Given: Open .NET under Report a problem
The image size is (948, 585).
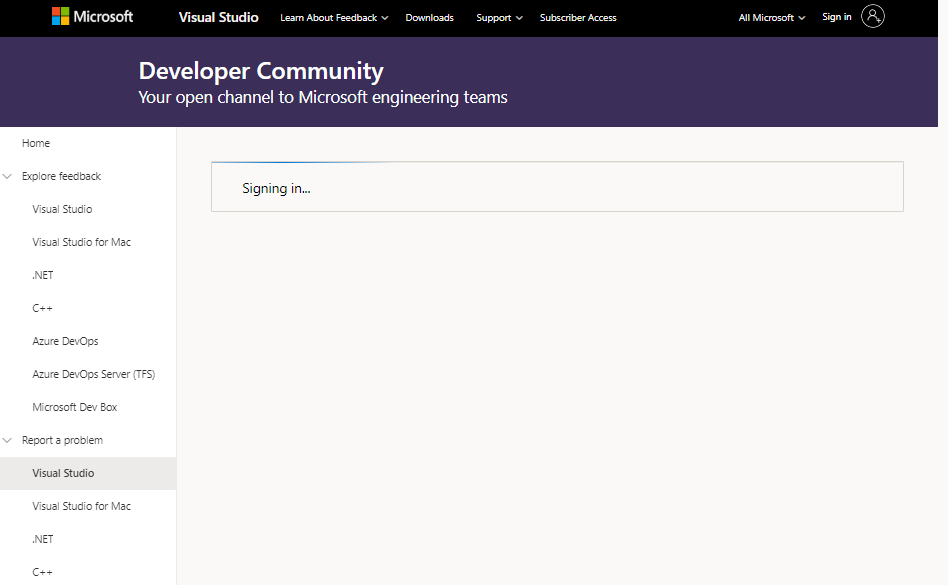Looking at the screenshot, I should (42, 539).
